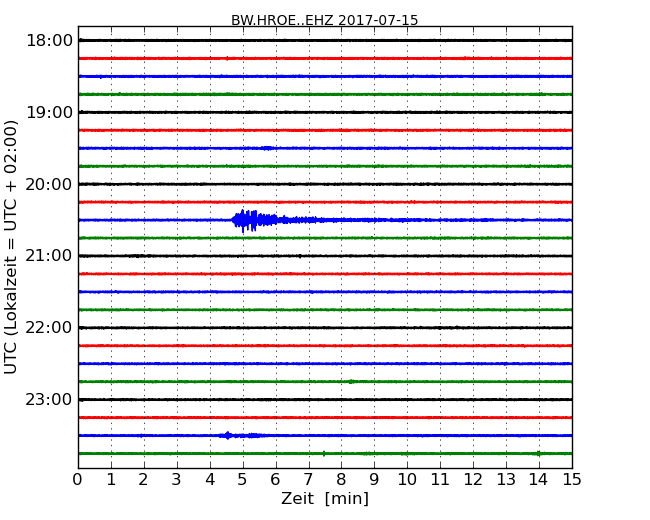The width and height of the screenshot is (650, 520).
Task: Click the x-axis tick label 6
Action: (x=276, y=479)
